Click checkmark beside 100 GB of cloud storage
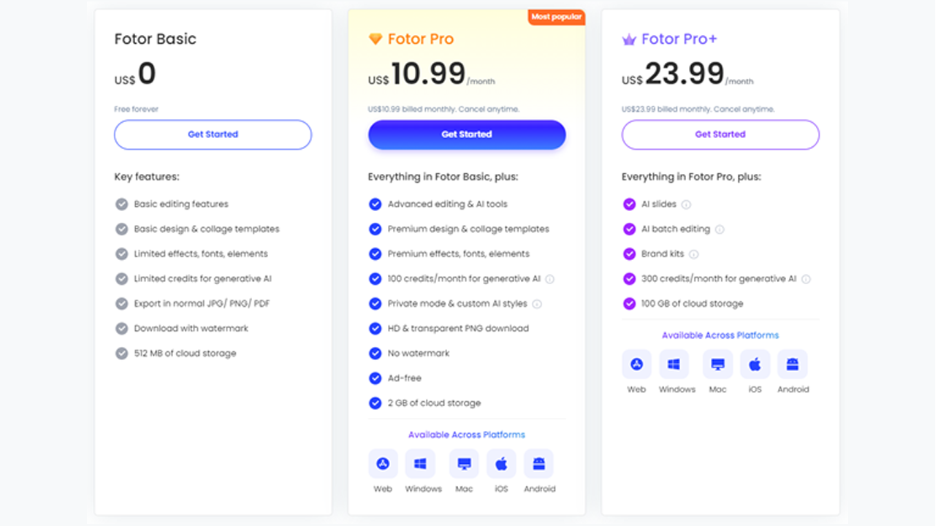Viewport: 936px width, 526px height. (x=629, y=304)
